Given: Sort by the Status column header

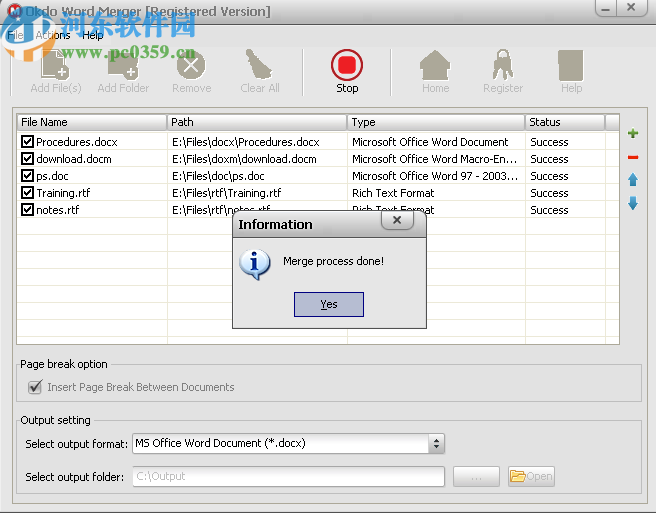Looking at the screenshot, I should coord(565,122).
